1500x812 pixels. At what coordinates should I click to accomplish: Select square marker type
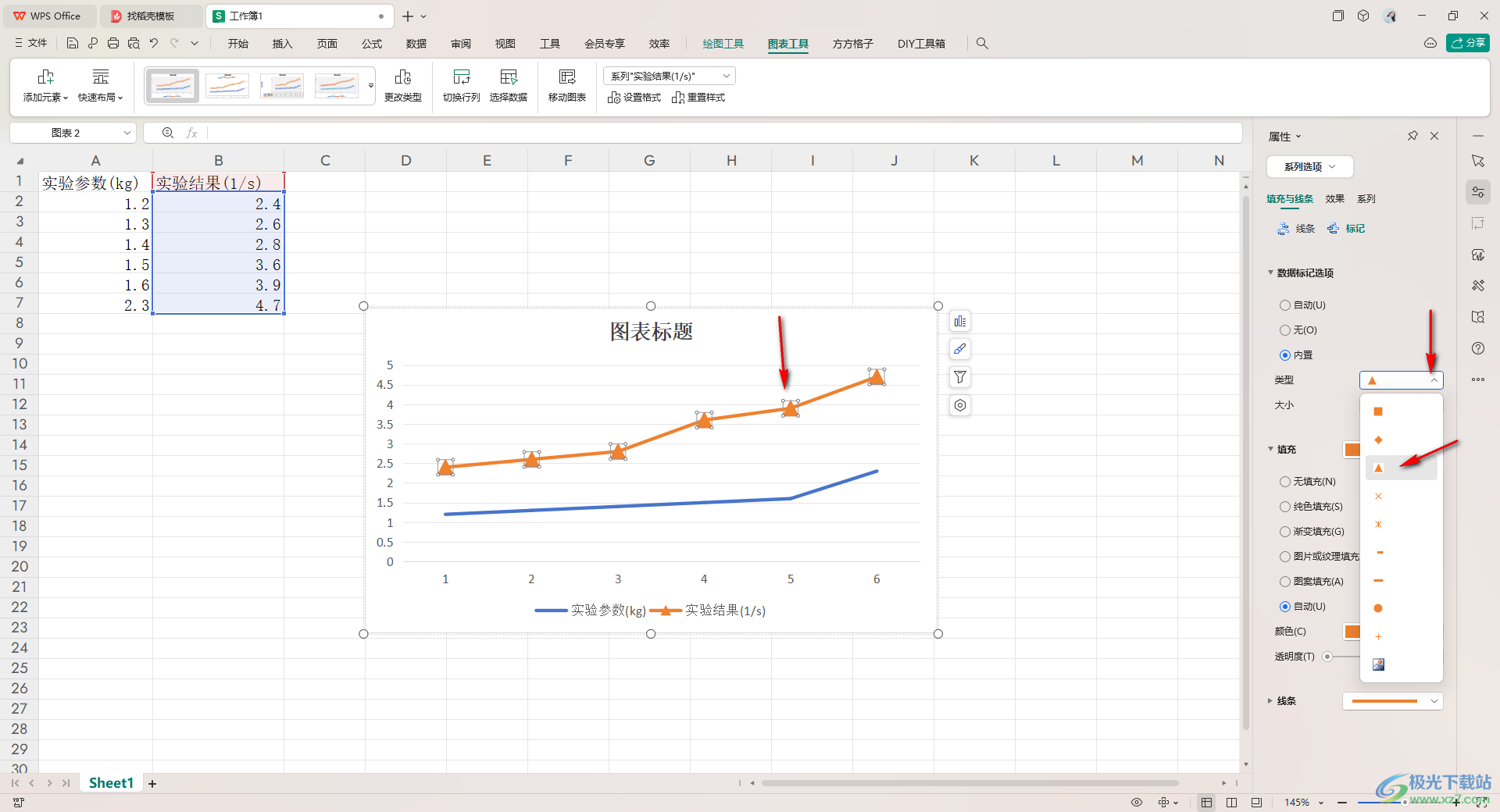click(x=1378, y=411)
